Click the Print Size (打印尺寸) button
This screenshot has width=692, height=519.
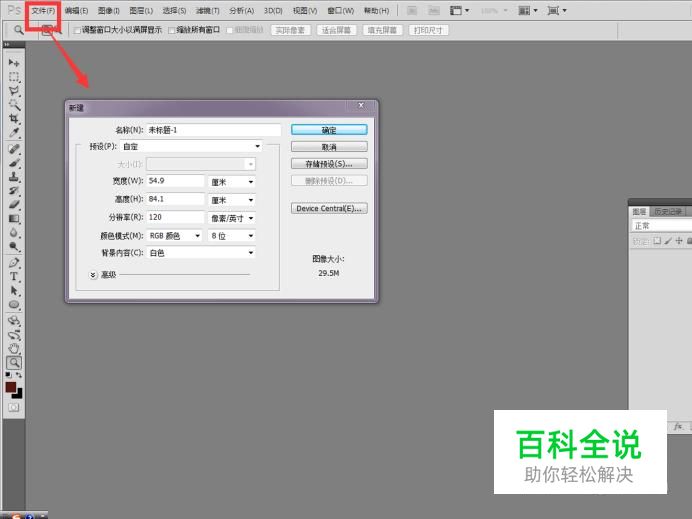click(x=429, y=30)
